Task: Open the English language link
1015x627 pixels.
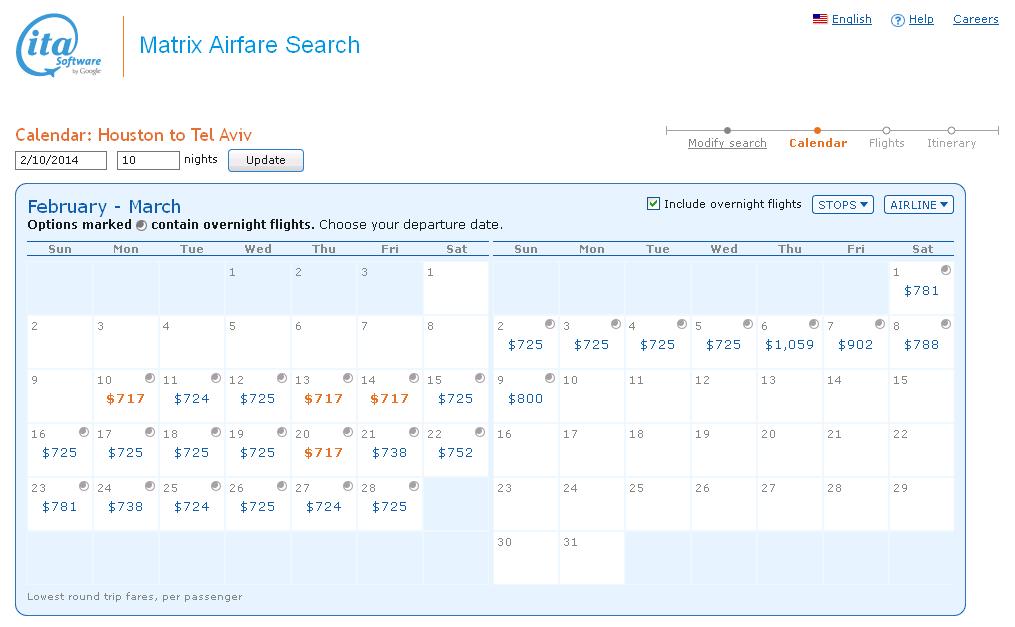Action: point(851,19)
